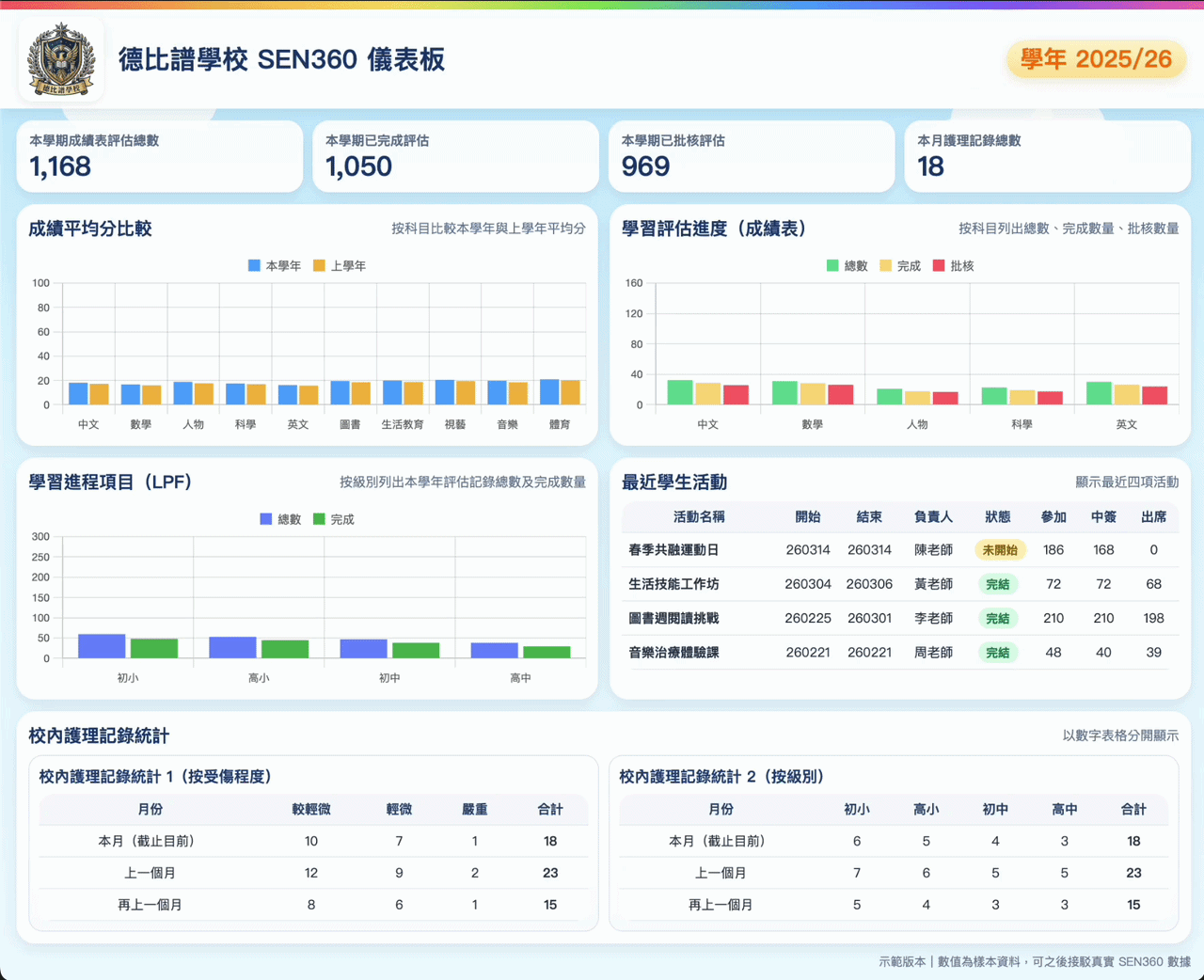Hide the 總數 series in 學習評估進度 chart
This screenshot has height=980, width=1204.
[x=847, y=266]
